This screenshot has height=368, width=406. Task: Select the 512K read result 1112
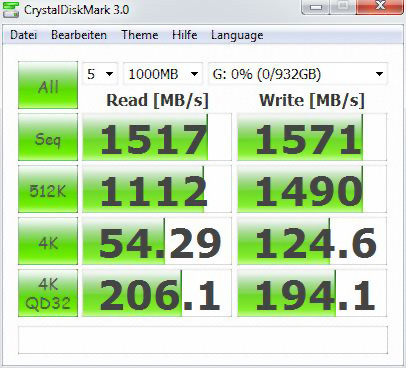tap(157, 189)
